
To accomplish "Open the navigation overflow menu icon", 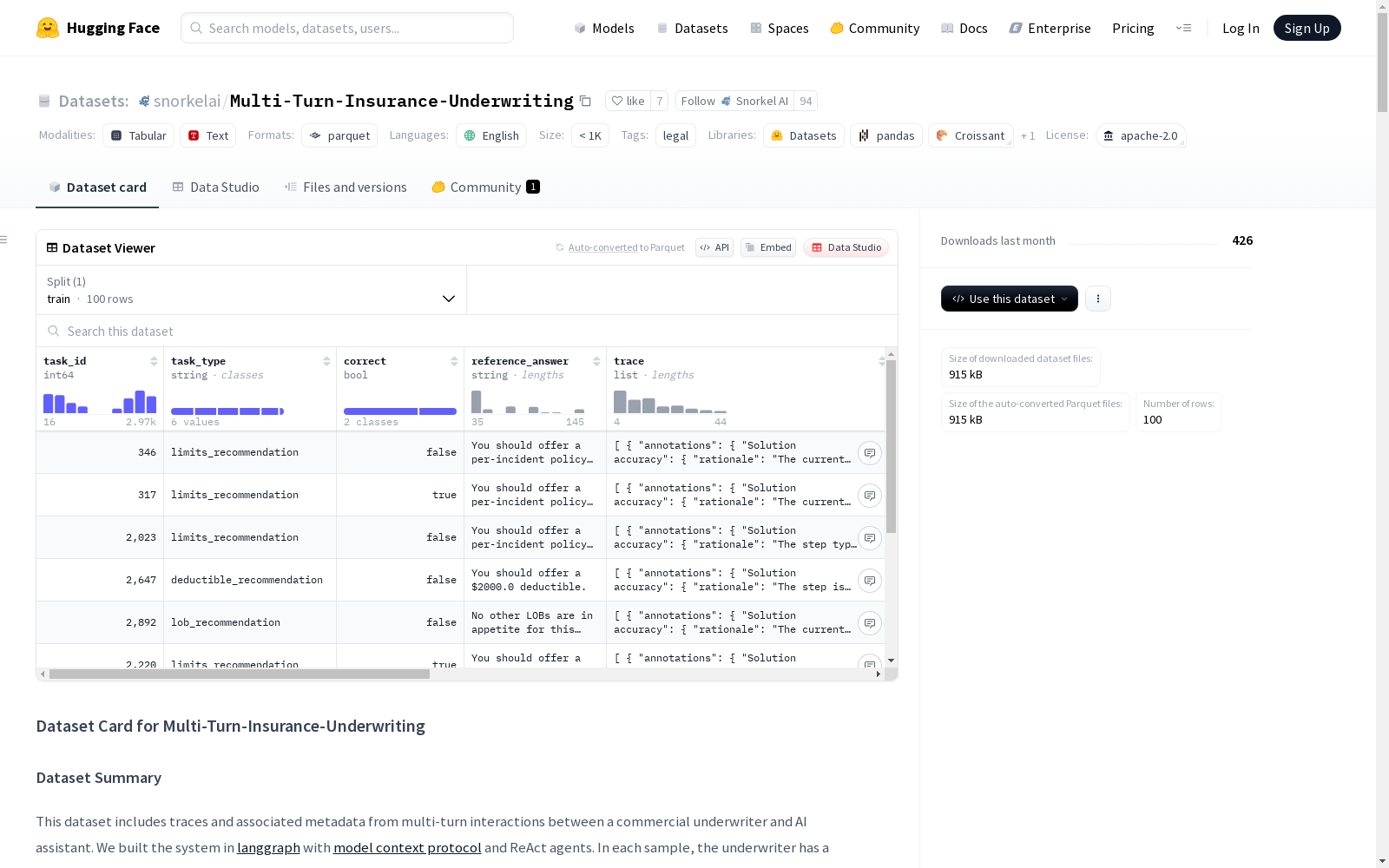I will click(x=1183, y=28).
